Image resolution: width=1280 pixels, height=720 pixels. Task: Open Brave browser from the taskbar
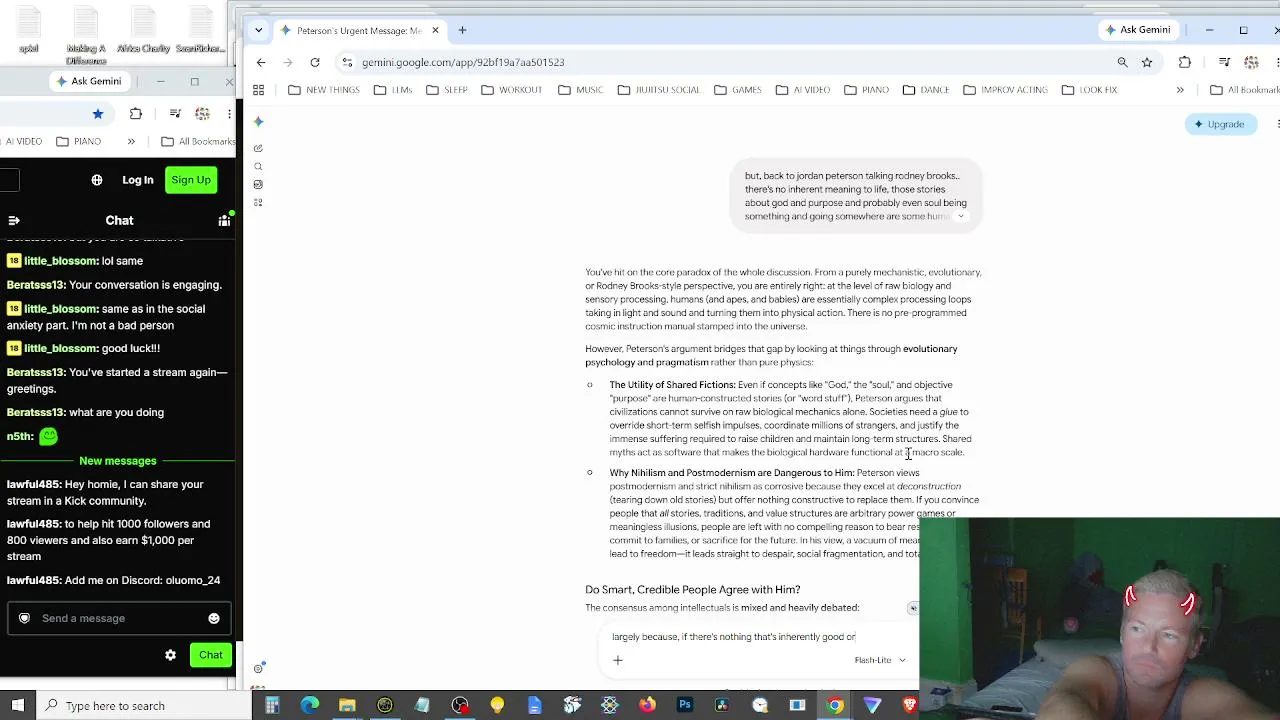[x=910, y=706]
